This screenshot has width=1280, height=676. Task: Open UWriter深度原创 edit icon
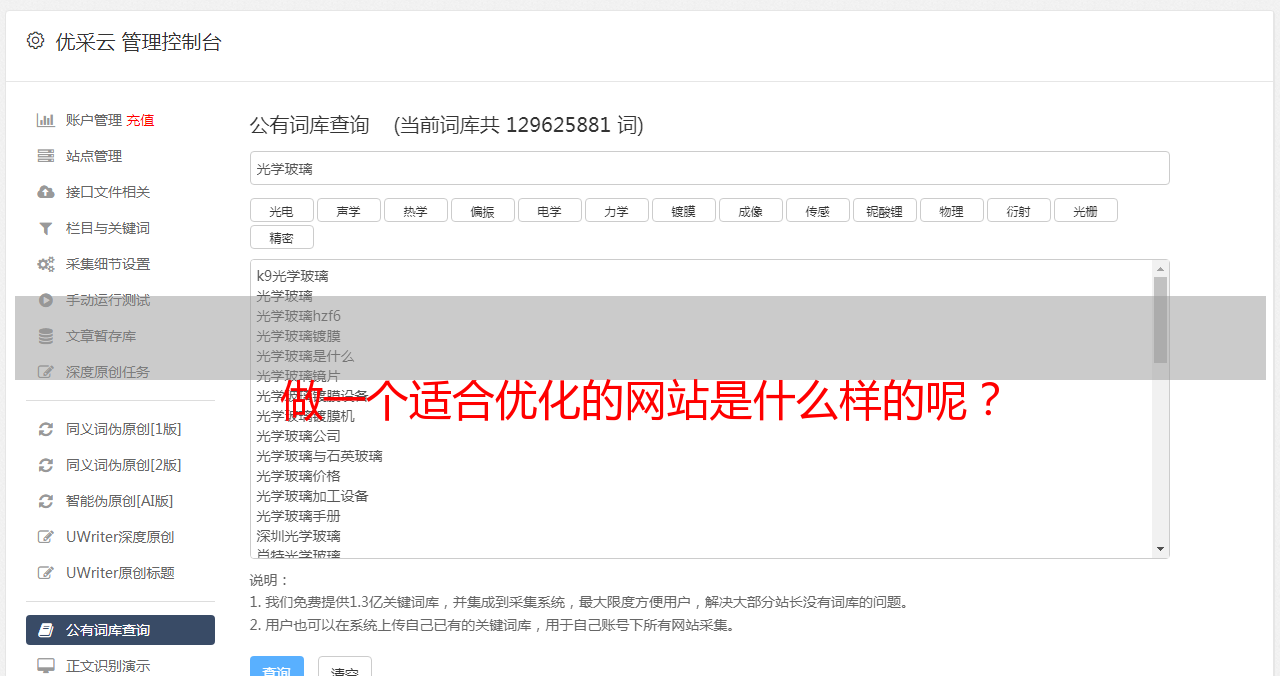coord(46,537)
